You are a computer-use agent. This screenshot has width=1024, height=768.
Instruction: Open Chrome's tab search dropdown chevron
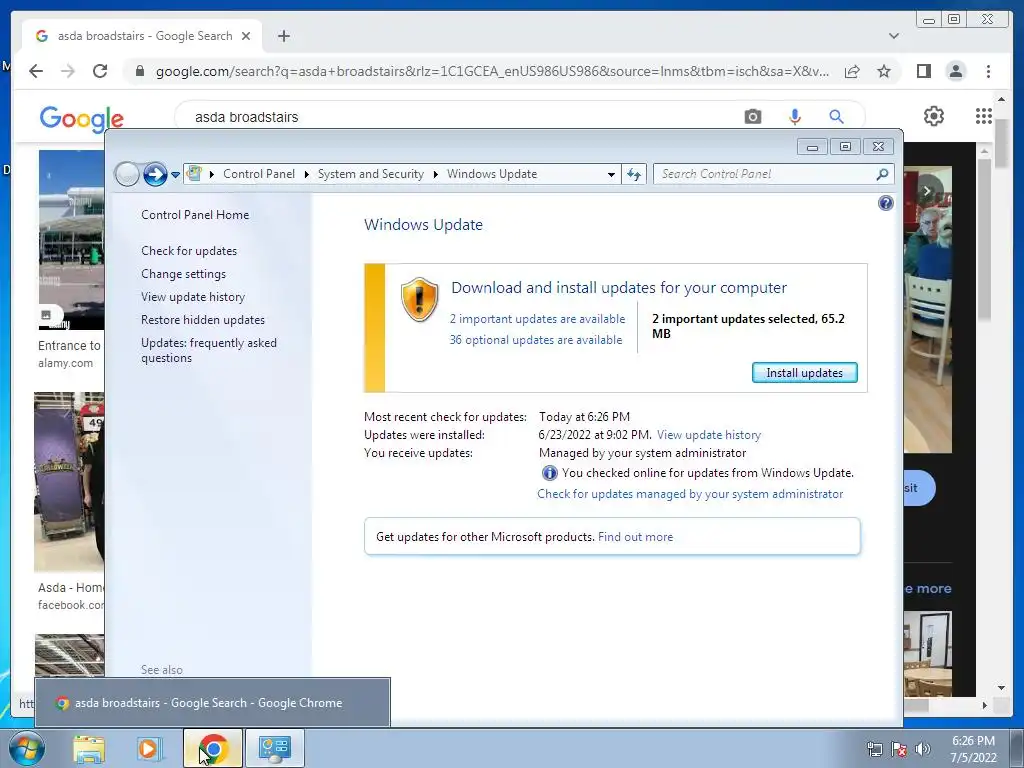tap(893, 36)
